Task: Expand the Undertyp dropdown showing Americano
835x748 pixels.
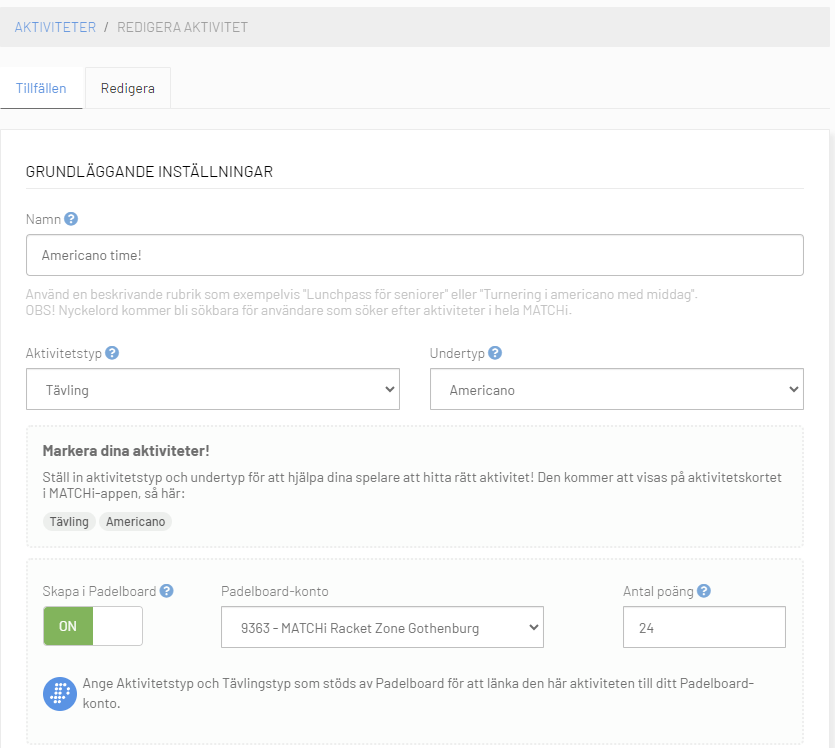Action: tap(616, 390)
